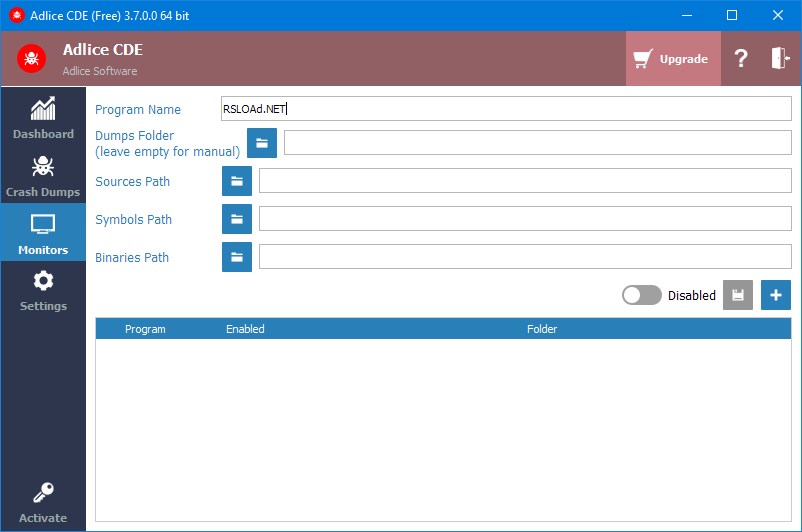The width and height of the screenshot is (802, 532).
Task: Click the title bar application icon
Action: [16, 15]
